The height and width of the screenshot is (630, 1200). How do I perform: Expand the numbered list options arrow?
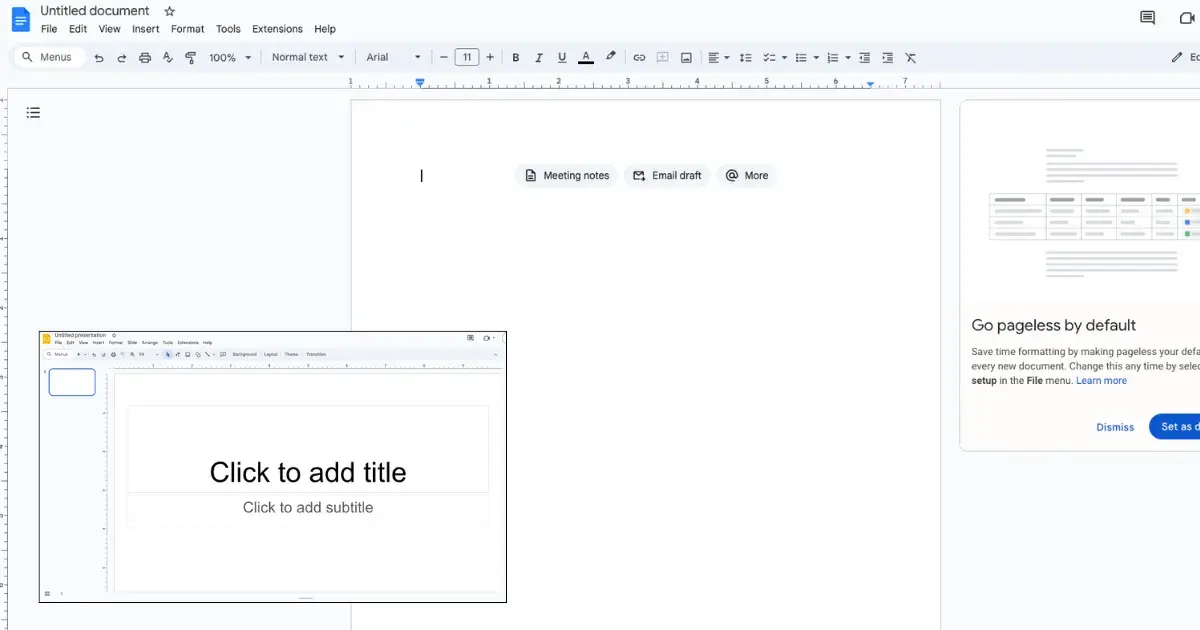point(848,58)
